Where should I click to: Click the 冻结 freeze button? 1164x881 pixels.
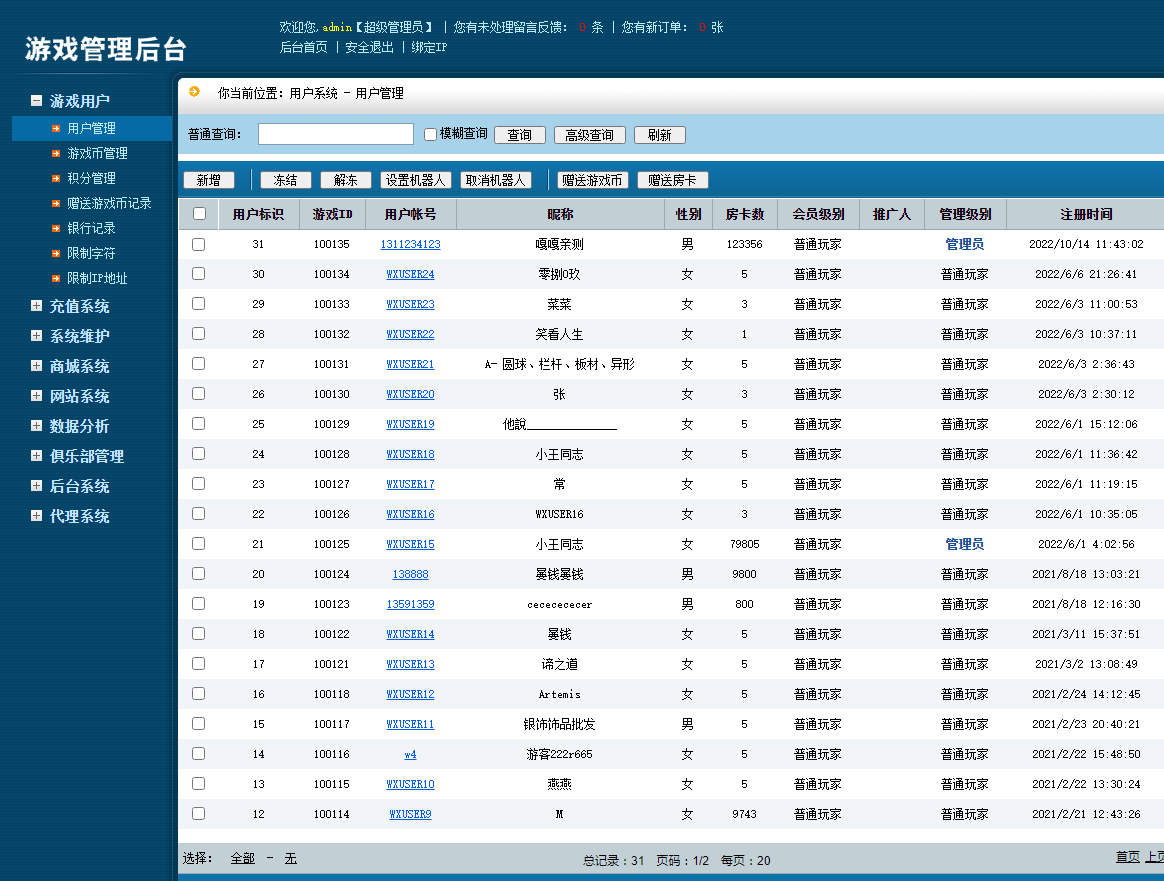click(285, 180)
